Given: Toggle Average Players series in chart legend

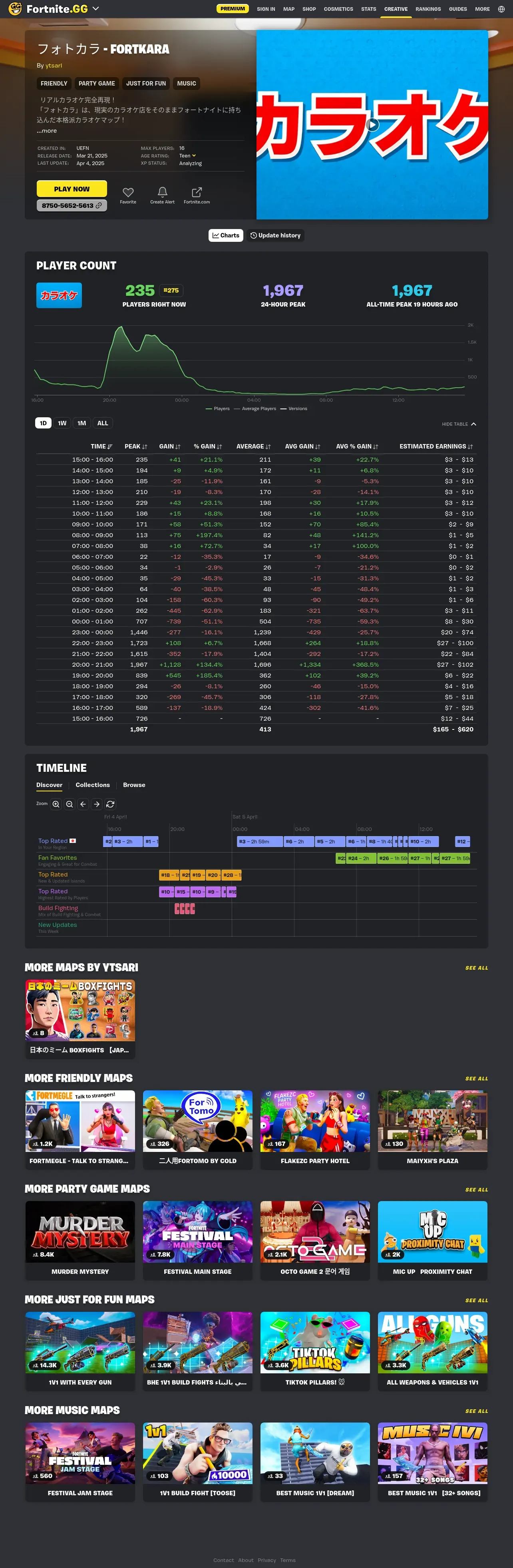Looking at the screenshot, I should (x=255, y=409).
